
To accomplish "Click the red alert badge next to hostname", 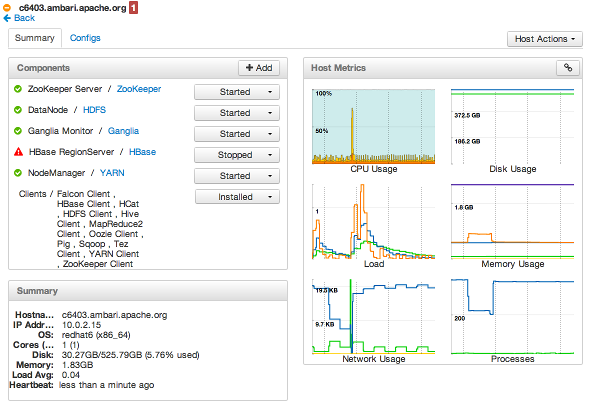I will [x=133, y=8].
